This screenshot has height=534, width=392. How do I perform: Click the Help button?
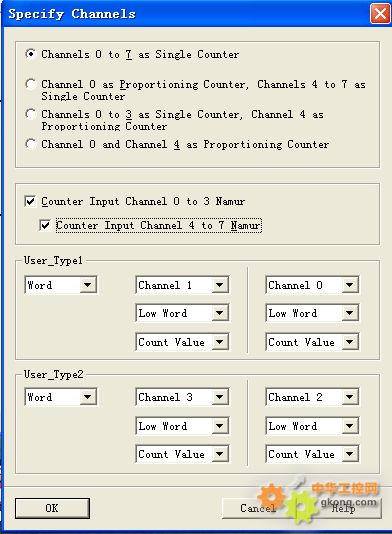pyautogui.click(x=343, y=508)
